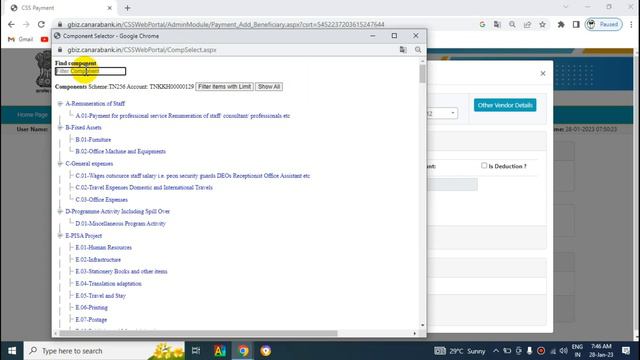Bookmark this page with the star icon
The height and width of the screenshot is (360, 640).
coord(542,24)
